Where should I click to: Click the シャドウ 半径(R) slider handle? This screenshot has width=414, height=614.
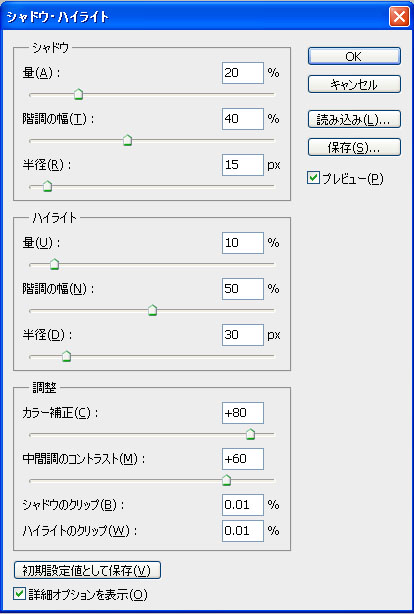(x=47, y=186)
